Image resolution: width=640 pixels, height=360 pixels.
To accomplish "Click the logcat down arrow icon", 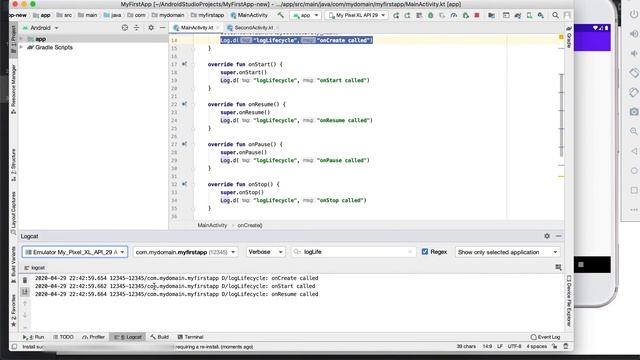I will point(25,315).
